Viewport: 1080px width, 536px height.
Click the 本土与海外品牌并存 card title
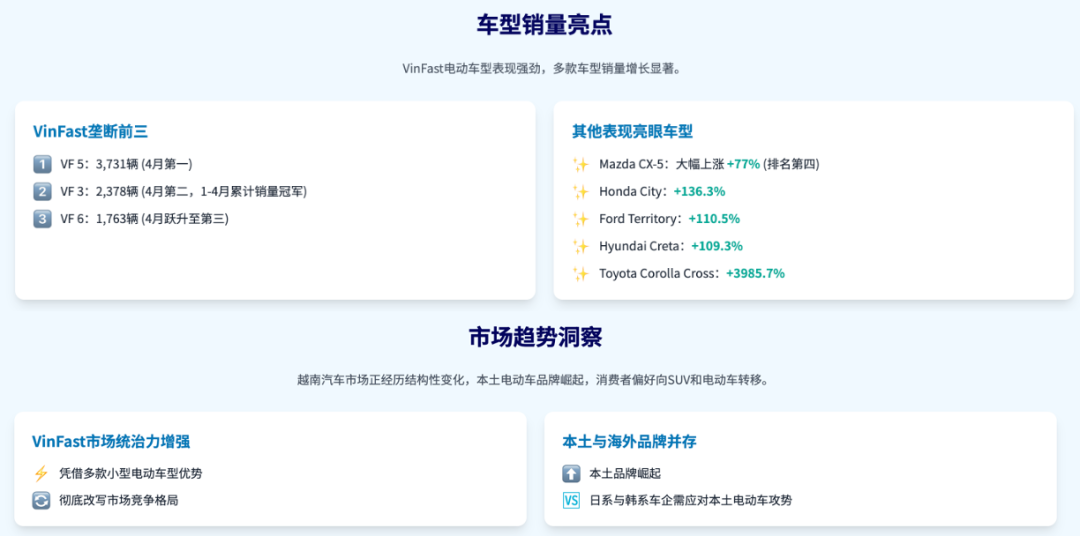[629, 441]
